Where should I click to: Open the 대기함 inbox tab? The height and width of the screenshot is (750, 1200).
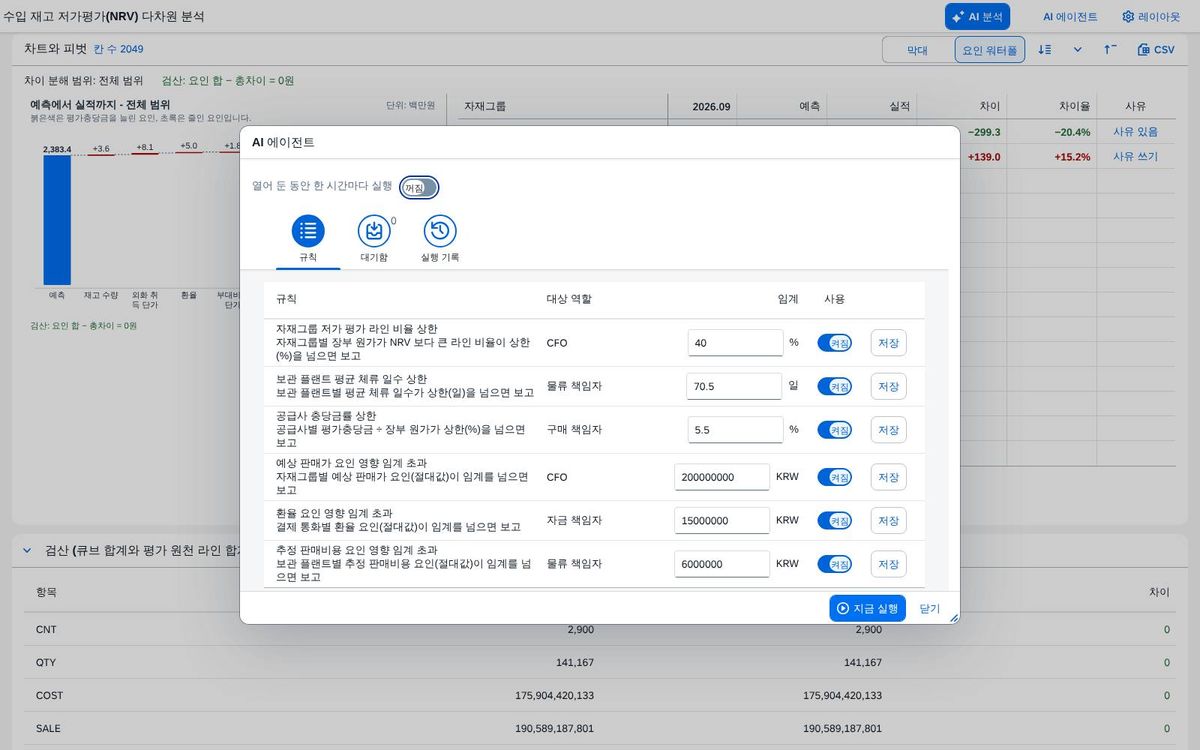[374, 240]
